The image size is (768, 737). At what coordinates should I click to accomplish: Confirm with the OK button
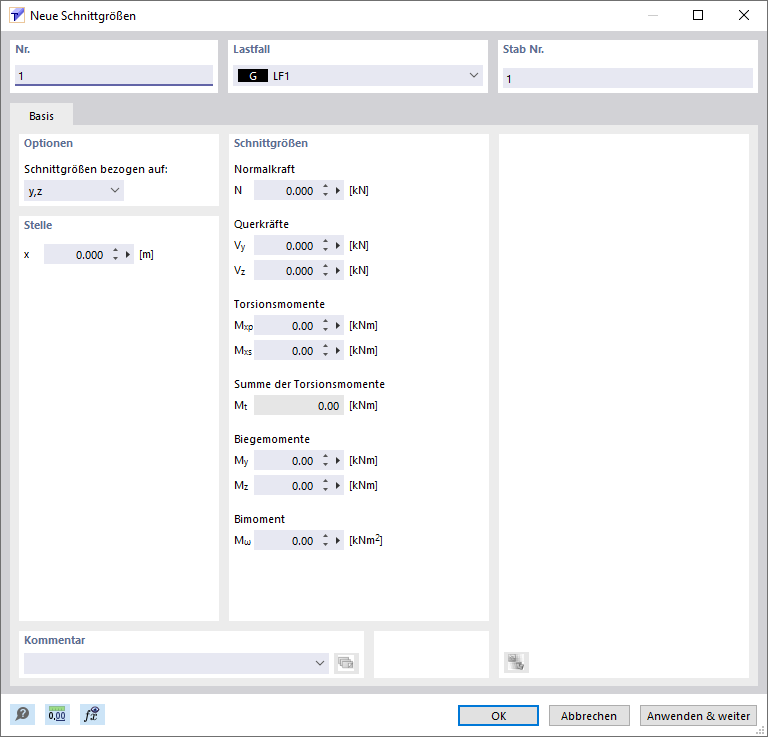pos(498,715)
